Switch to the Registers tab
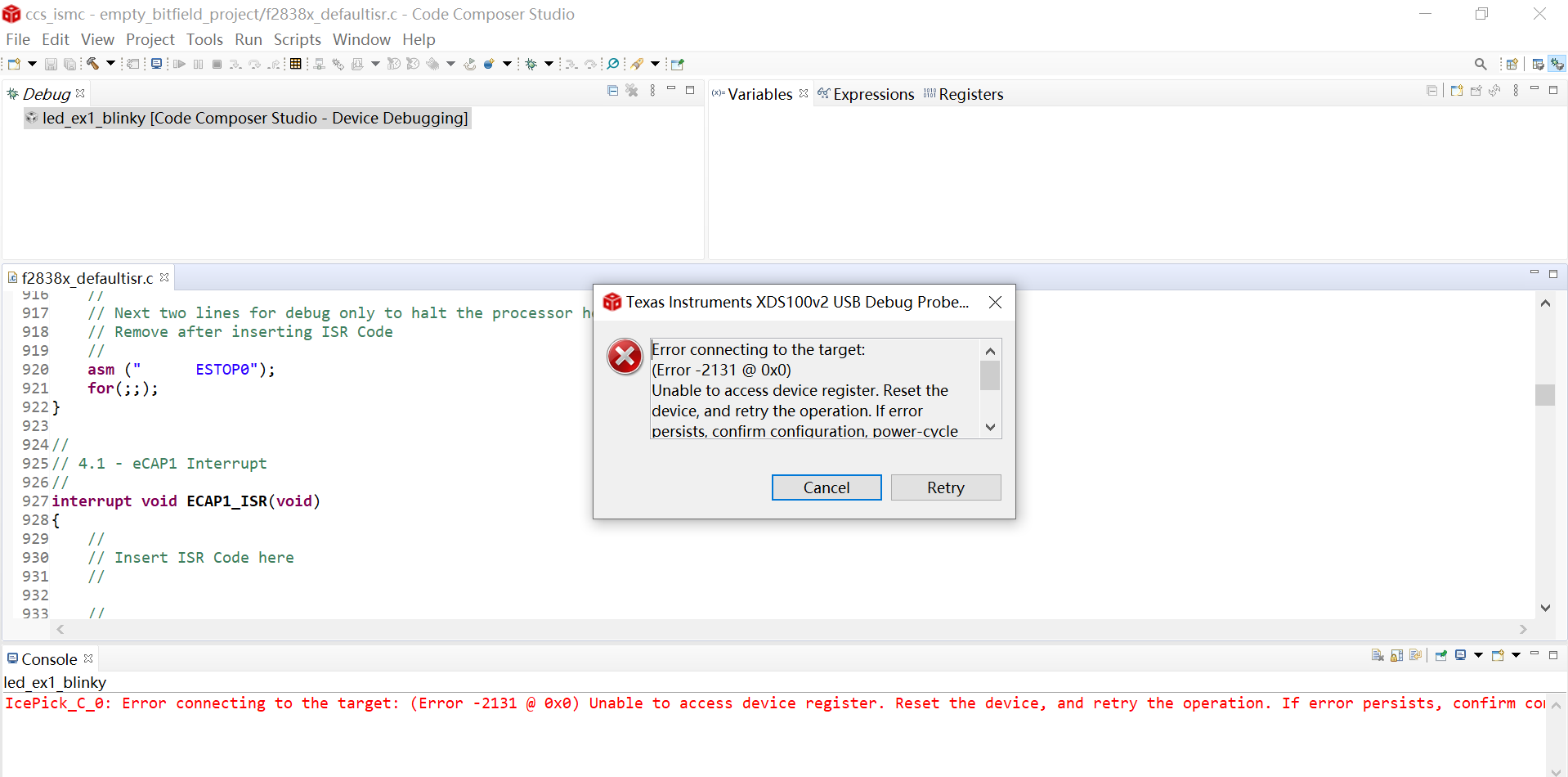 click(963, 94)
